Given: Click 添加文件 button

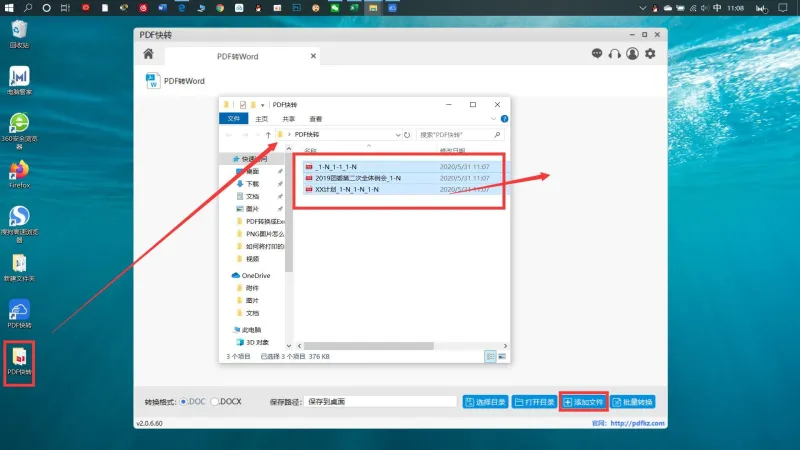Looking at the screenshot, I should pyautogui.click(x=583, y=402).
